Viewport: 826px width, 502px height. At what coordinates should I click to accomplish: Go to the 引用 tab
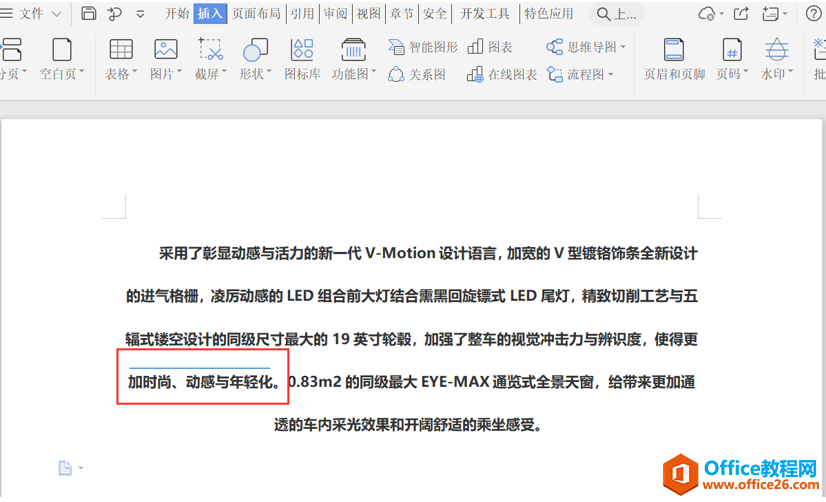302,14
